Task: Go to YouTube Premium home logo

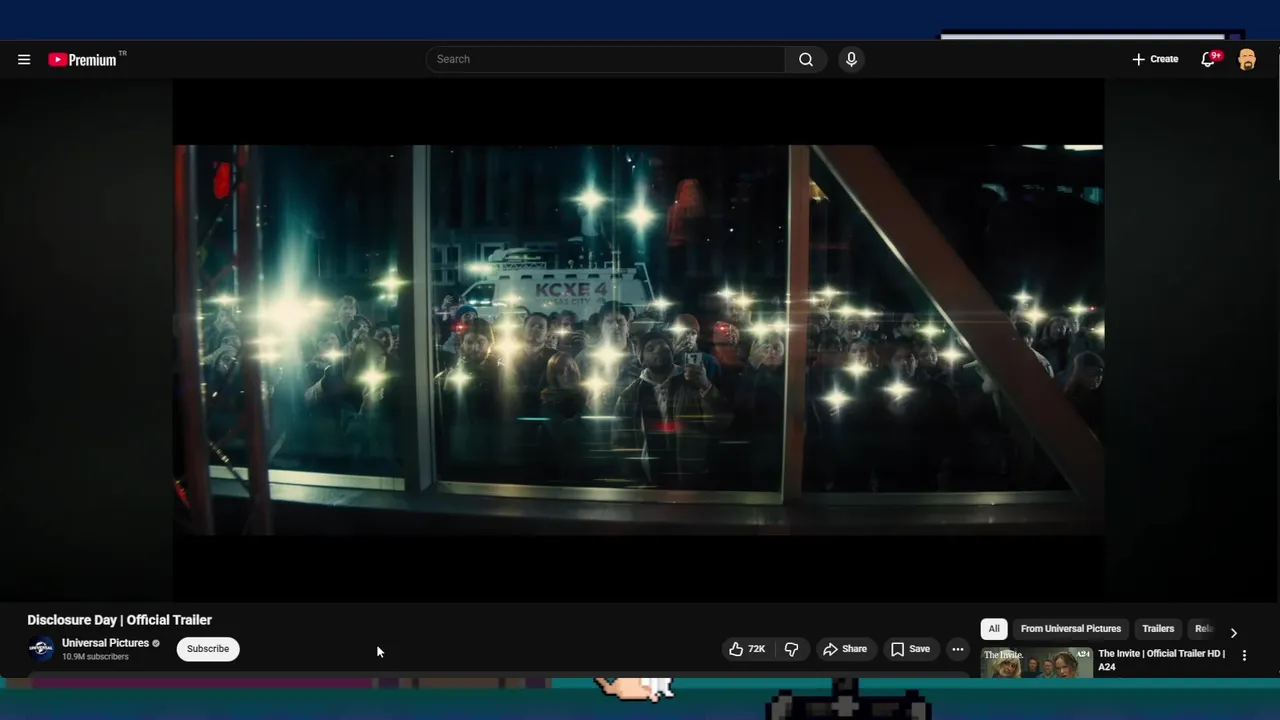Action: [83, 59]
